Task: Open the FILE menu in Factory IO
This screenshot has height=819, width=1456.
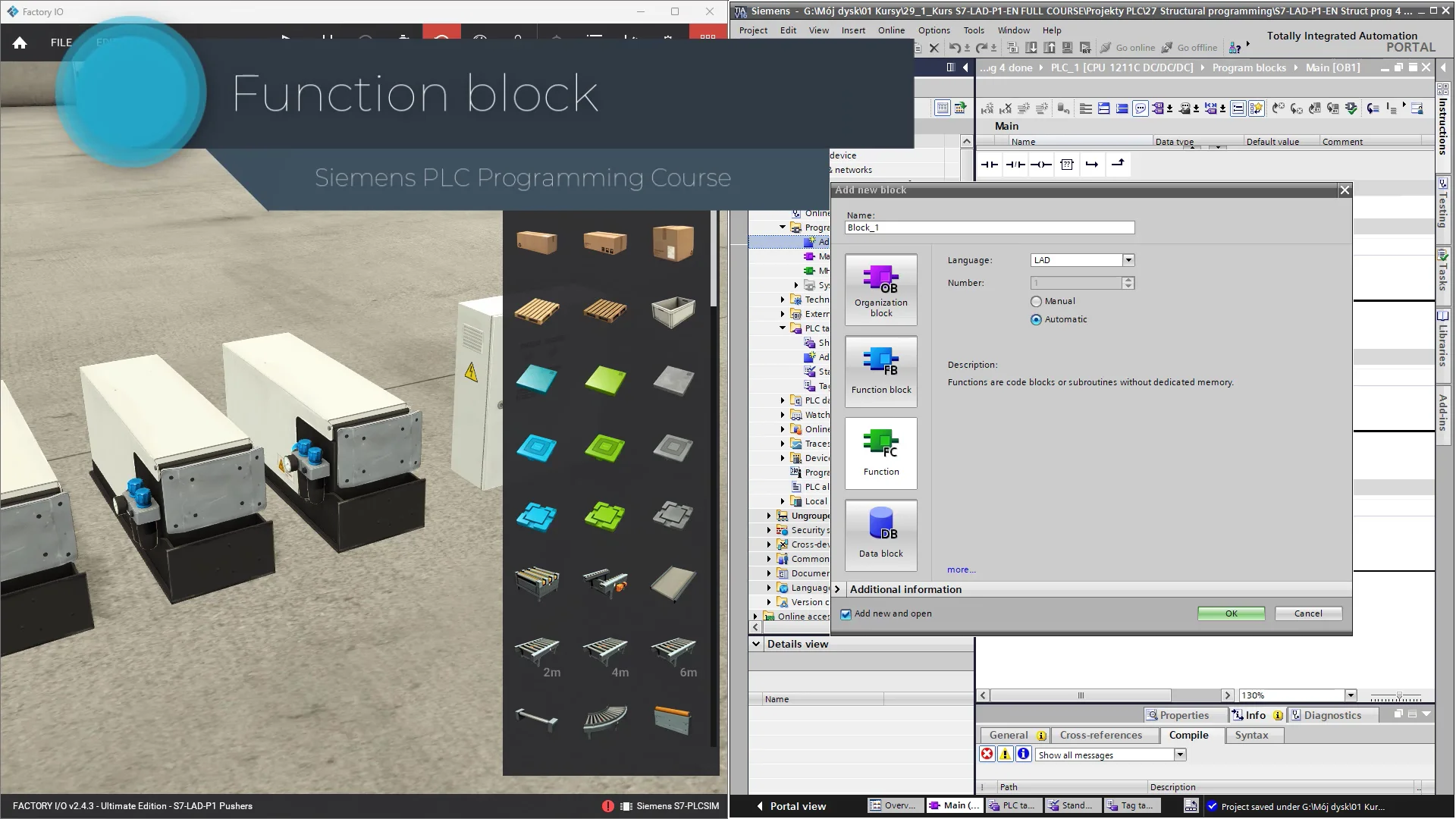Action: 61,42
